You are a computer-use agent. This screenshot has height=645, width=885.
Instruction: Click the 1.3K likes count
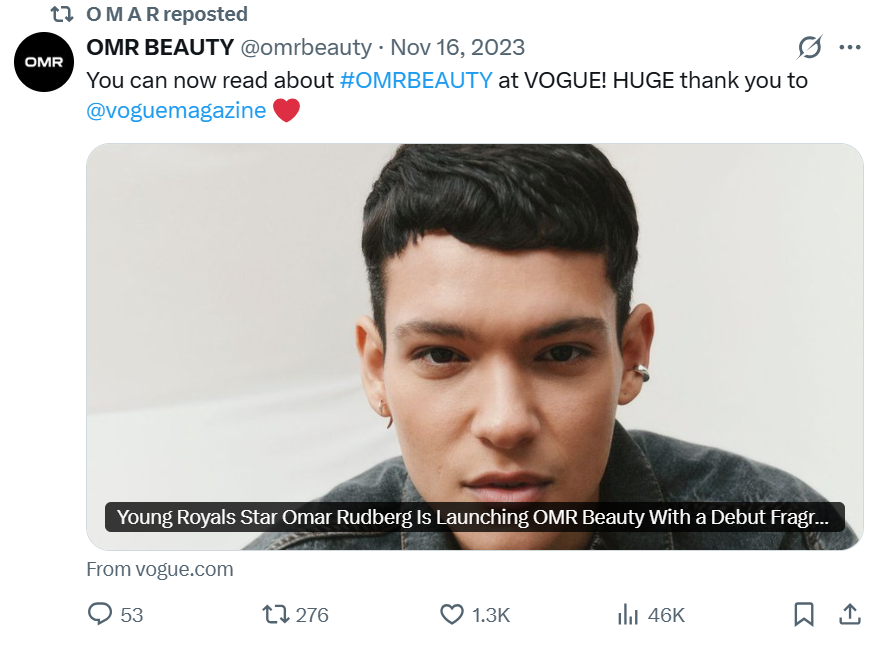(x=490, y=615)
